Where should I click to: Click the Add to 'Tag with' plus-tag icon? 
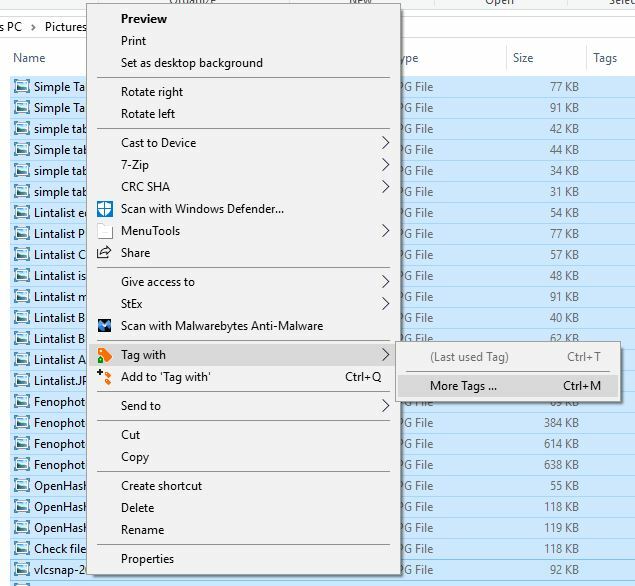(x=104, y=377)
